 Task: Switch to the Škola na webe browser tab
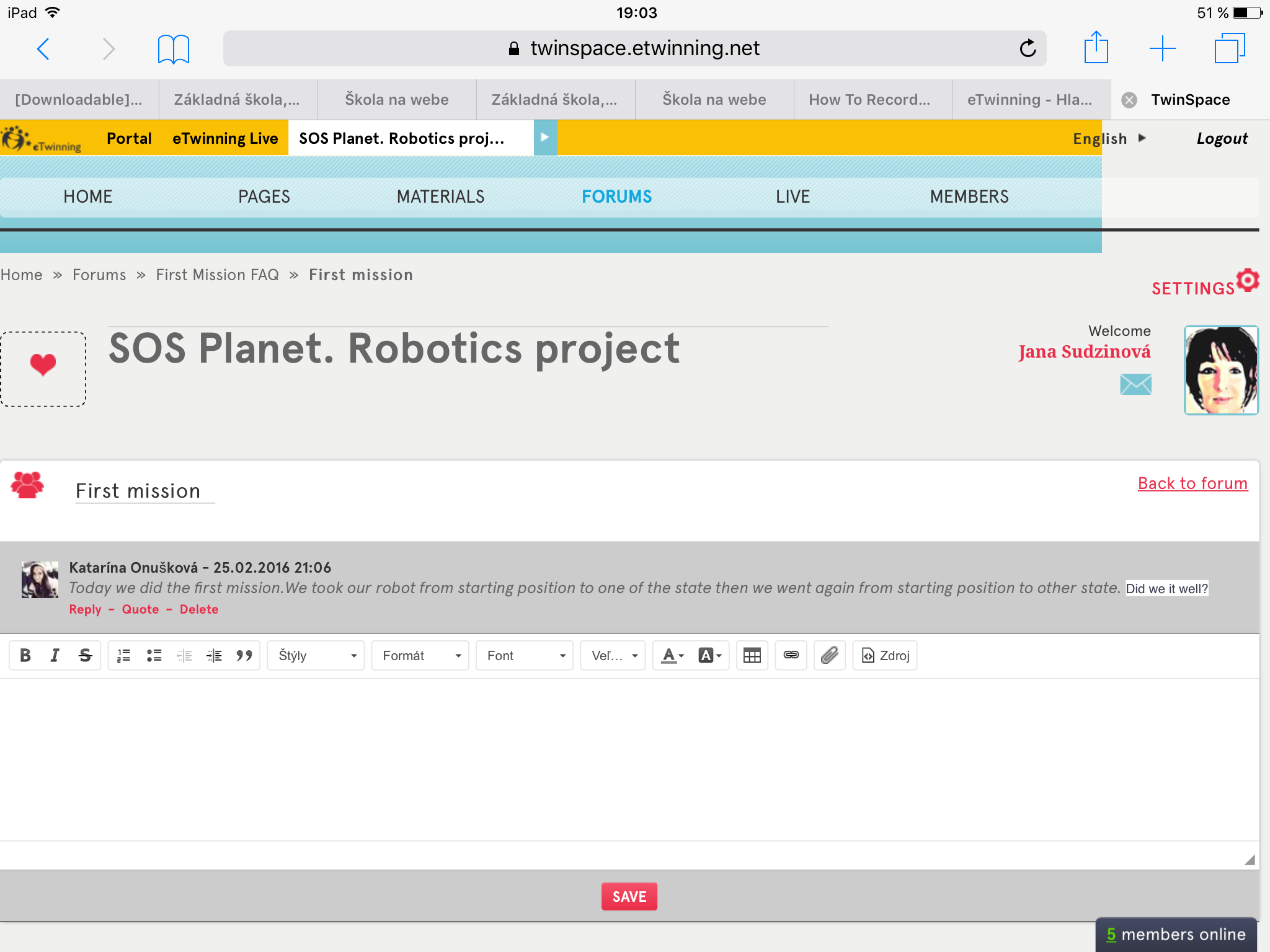tap(397, 100)
